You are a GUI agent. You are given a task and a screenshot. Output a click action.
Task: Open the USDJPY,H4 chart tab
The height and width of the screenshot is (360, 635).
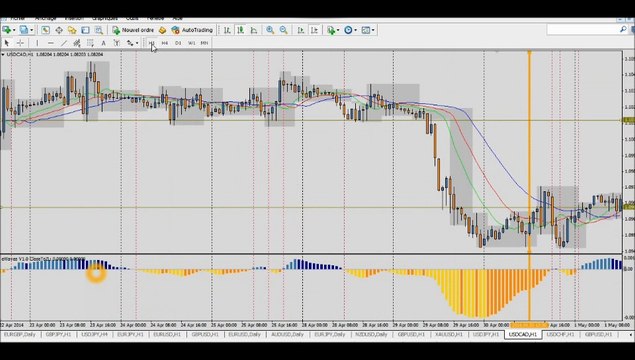coord(94,334)
